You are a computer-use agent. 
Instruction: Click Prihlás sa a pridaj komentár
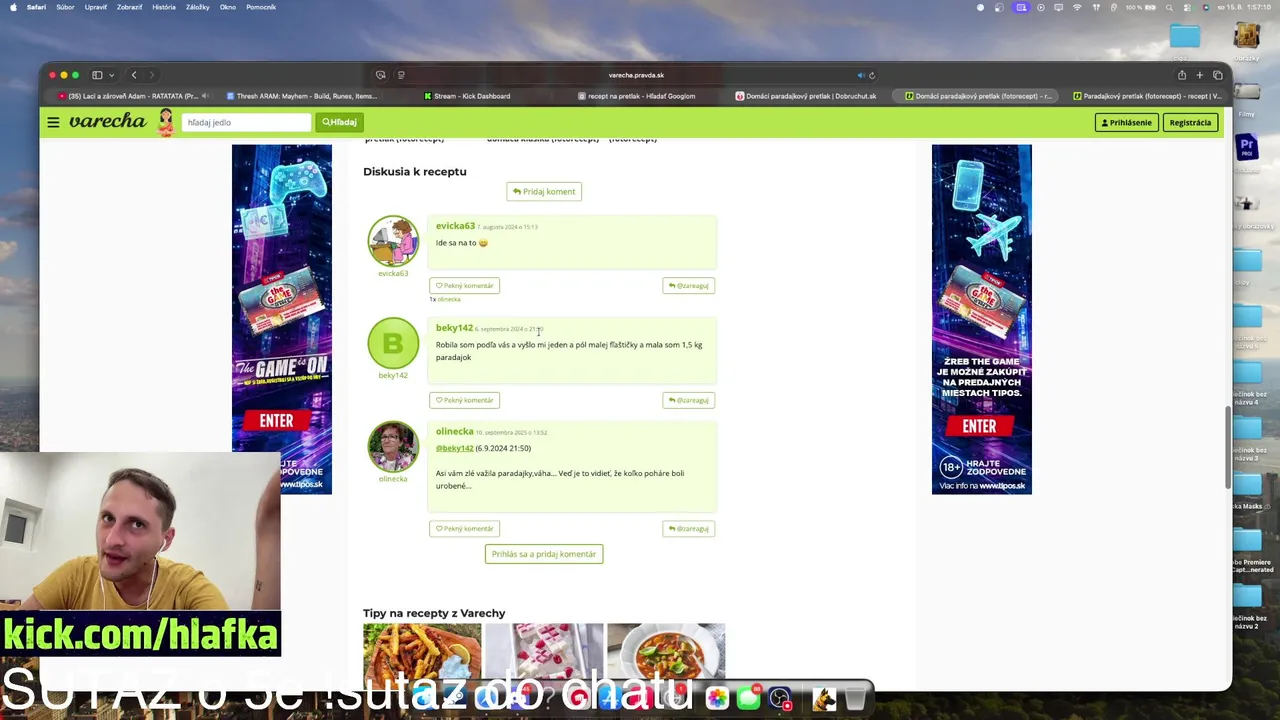click(x=544, y=554)
